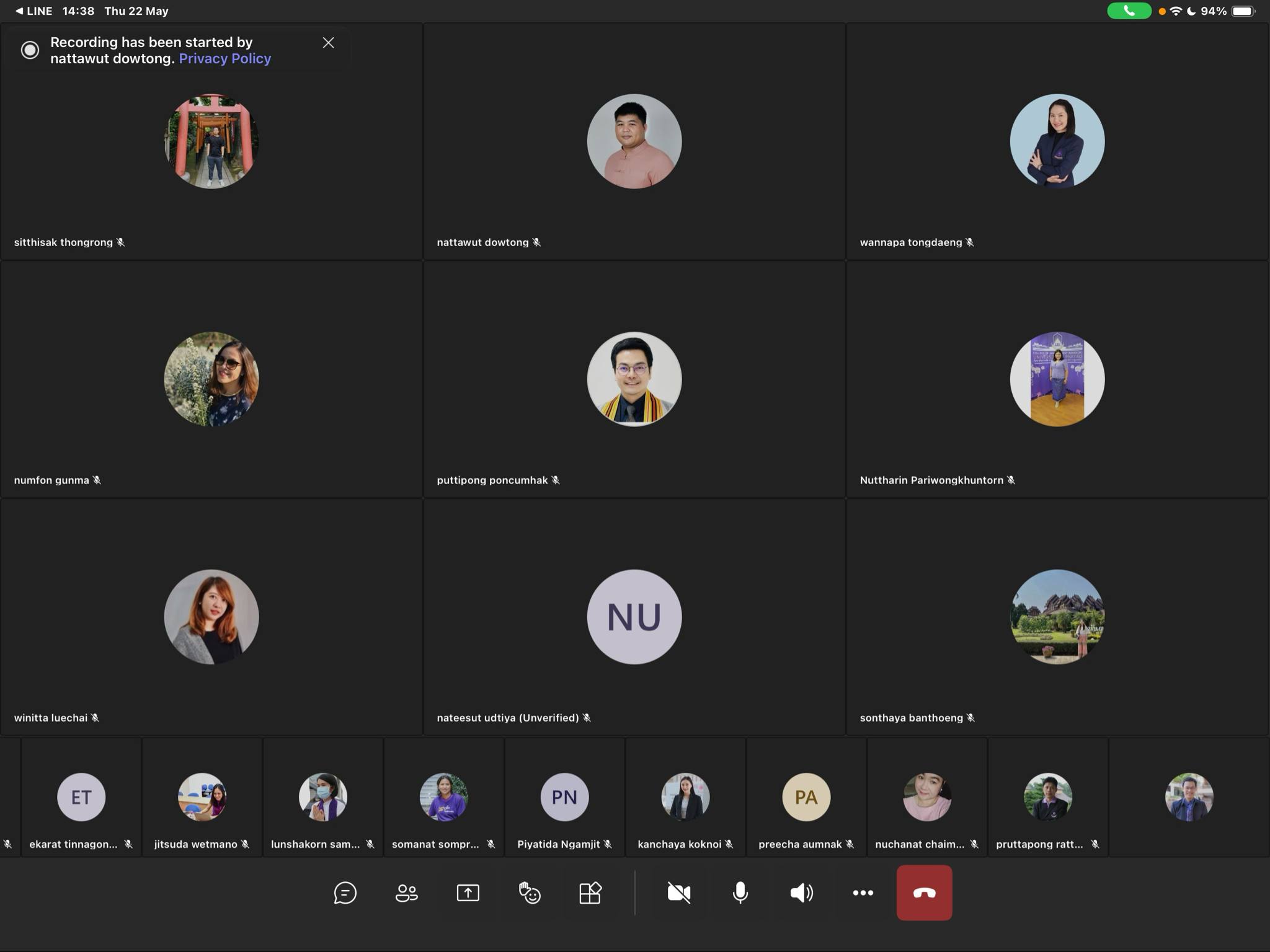Select nattawut dowtong's video tile avatar
The height and width of the screenshot is (952, 1270).
click(x=634, y=141)
